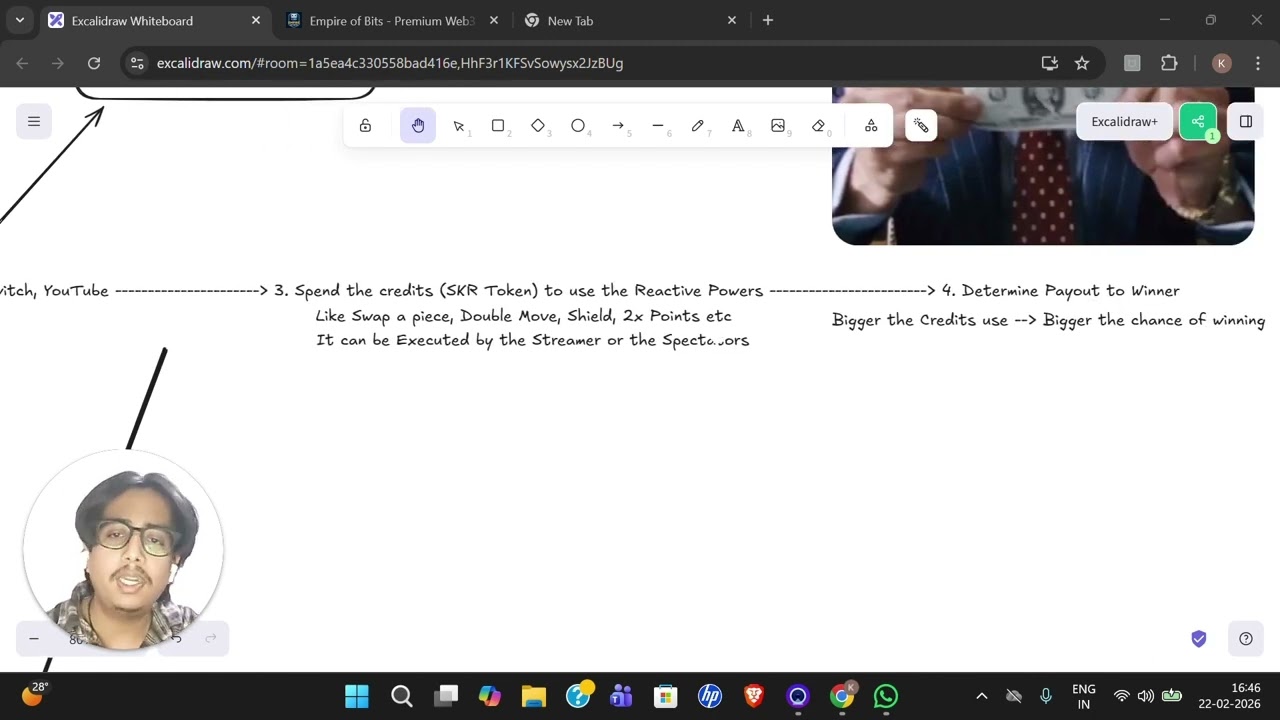Click the redo button
The width and height of the screenshot is (1280, 720).
coord(211,638)
